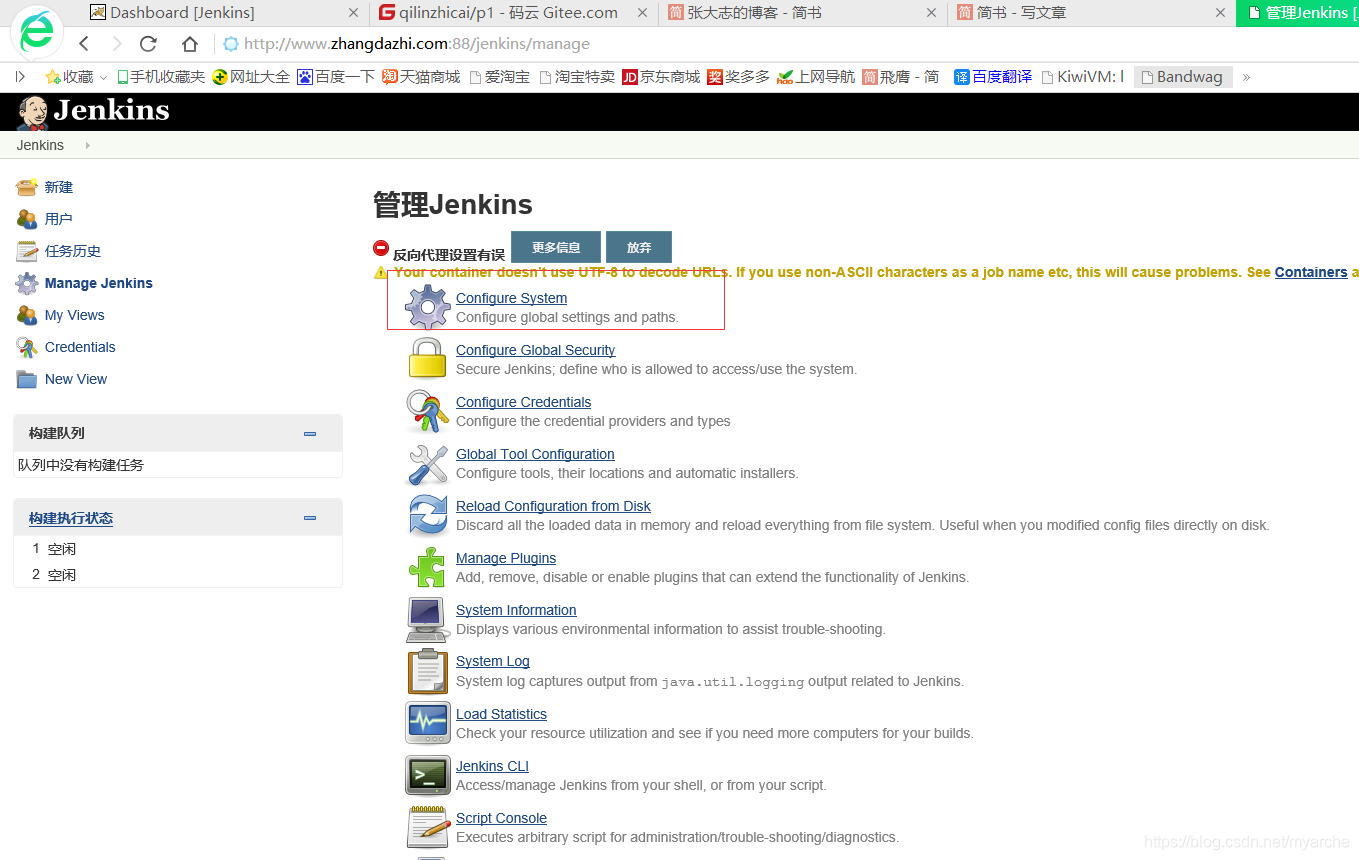Open the 天猫商城 bookmark
This screenshot has width=1359, height=860.
(x=421, y=76)
